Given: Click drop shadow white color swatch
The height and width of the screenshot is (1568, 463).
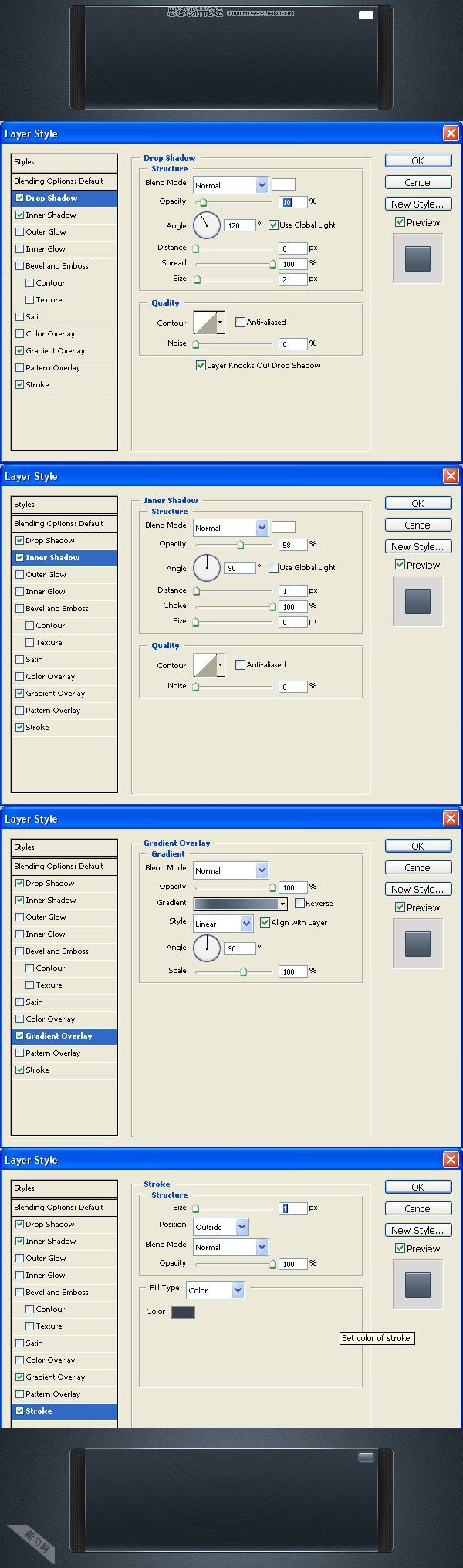Looking at the screenshot, I should pyautogui.click(x=283, y=184).
